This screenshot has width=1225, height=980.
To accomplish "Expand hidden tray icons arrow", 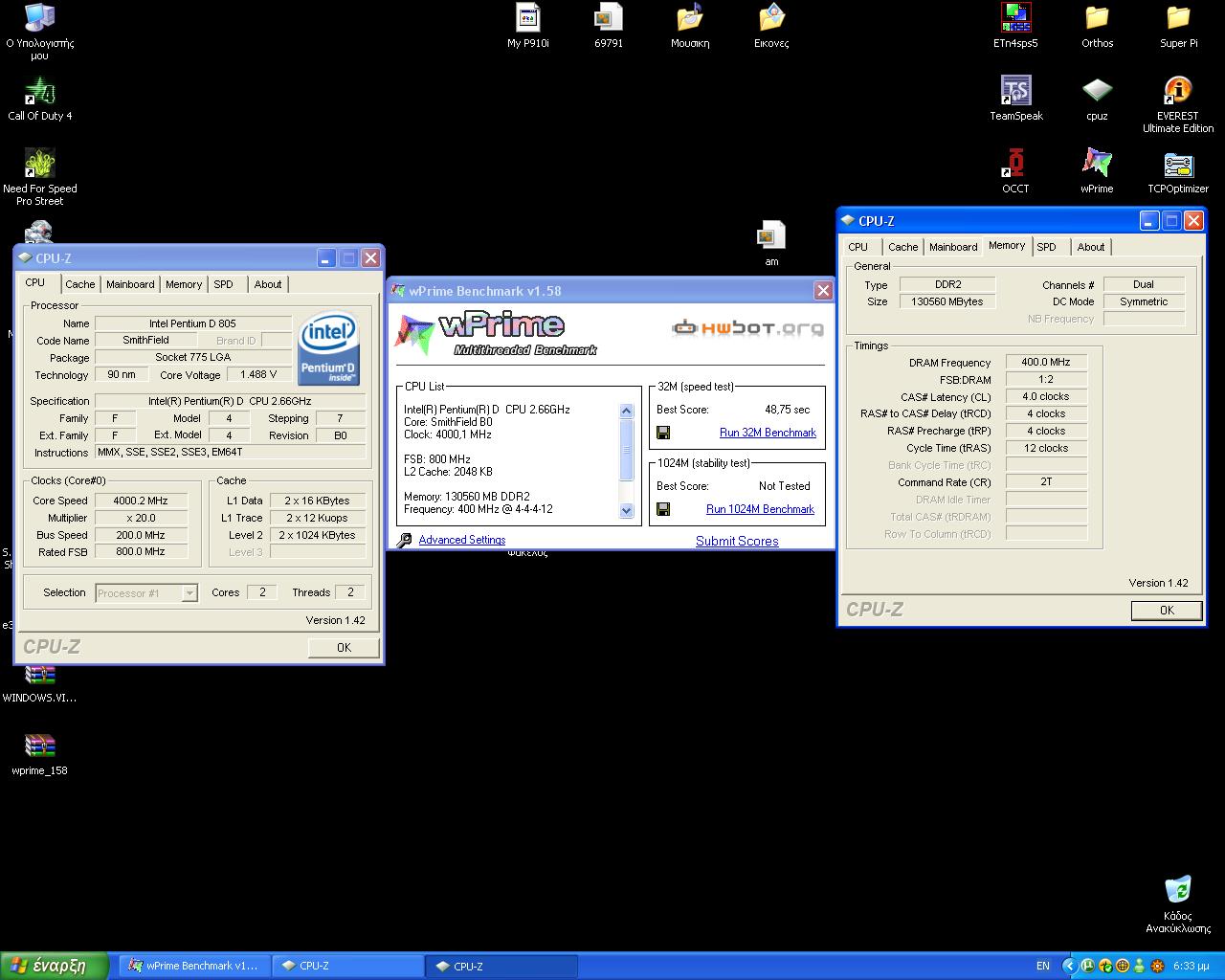I will tap(1069, 966).
